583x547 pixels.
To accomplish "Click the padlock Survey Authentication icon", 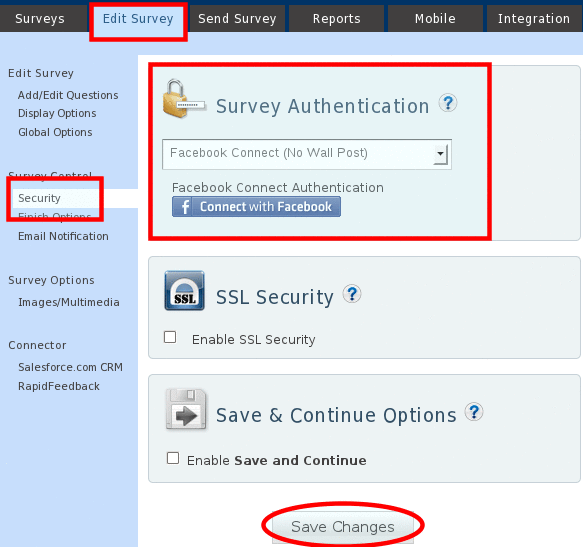I will click(184, 99).
